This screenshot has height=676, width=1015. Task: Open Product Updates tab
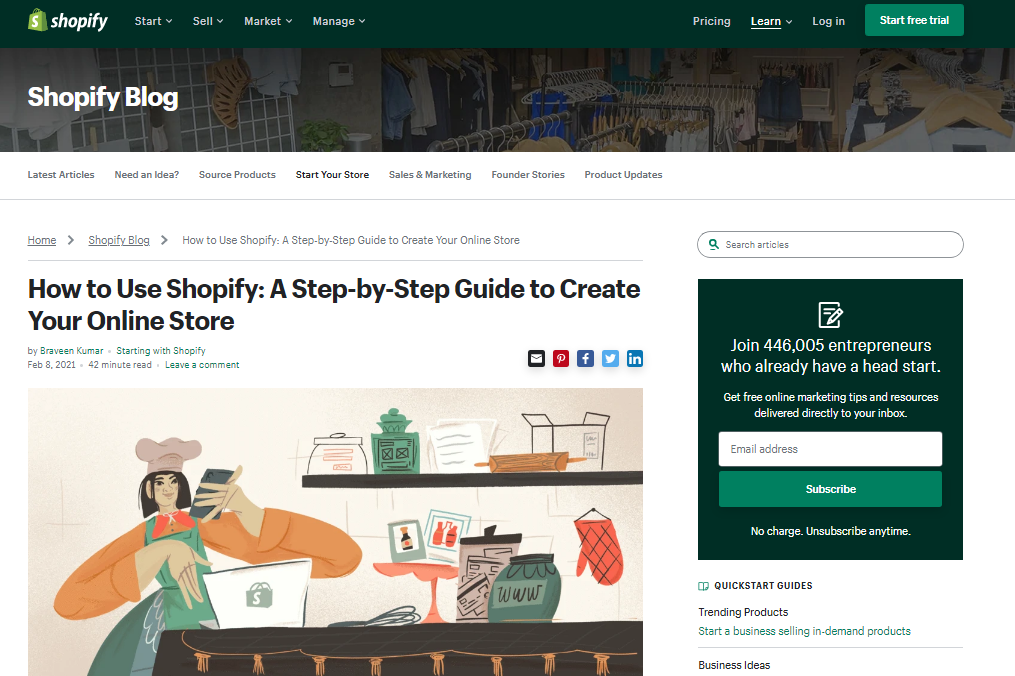[x=623, y=175]
